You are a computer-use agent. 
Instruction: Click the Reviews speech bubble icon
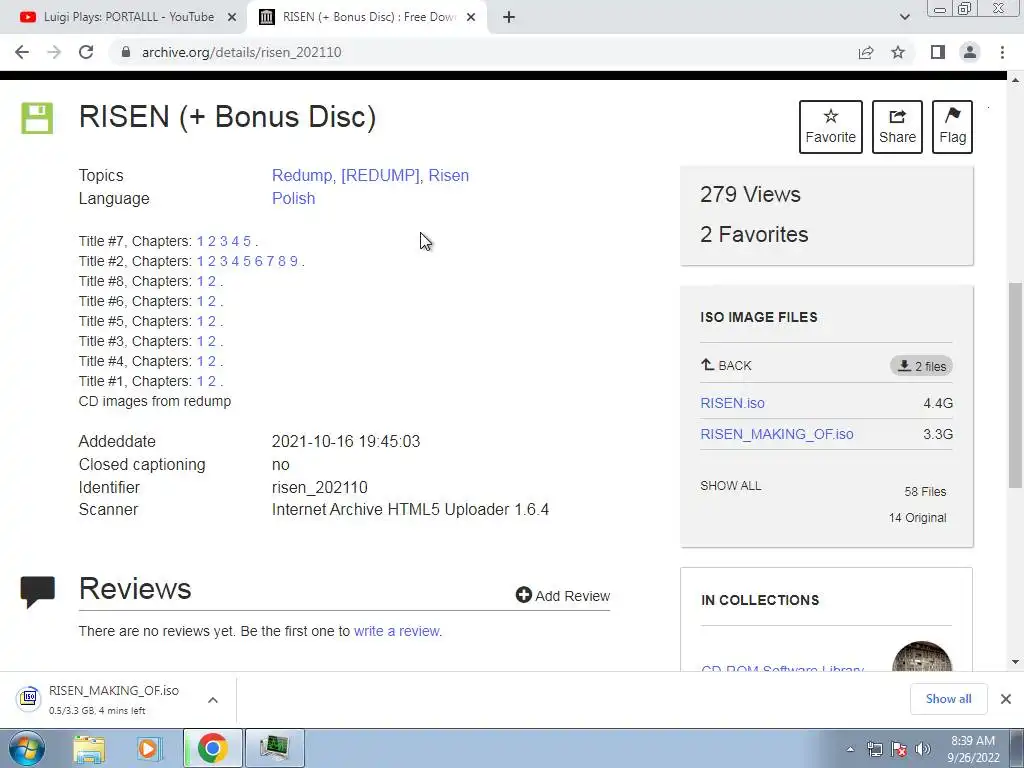click(x=38, y=592)
